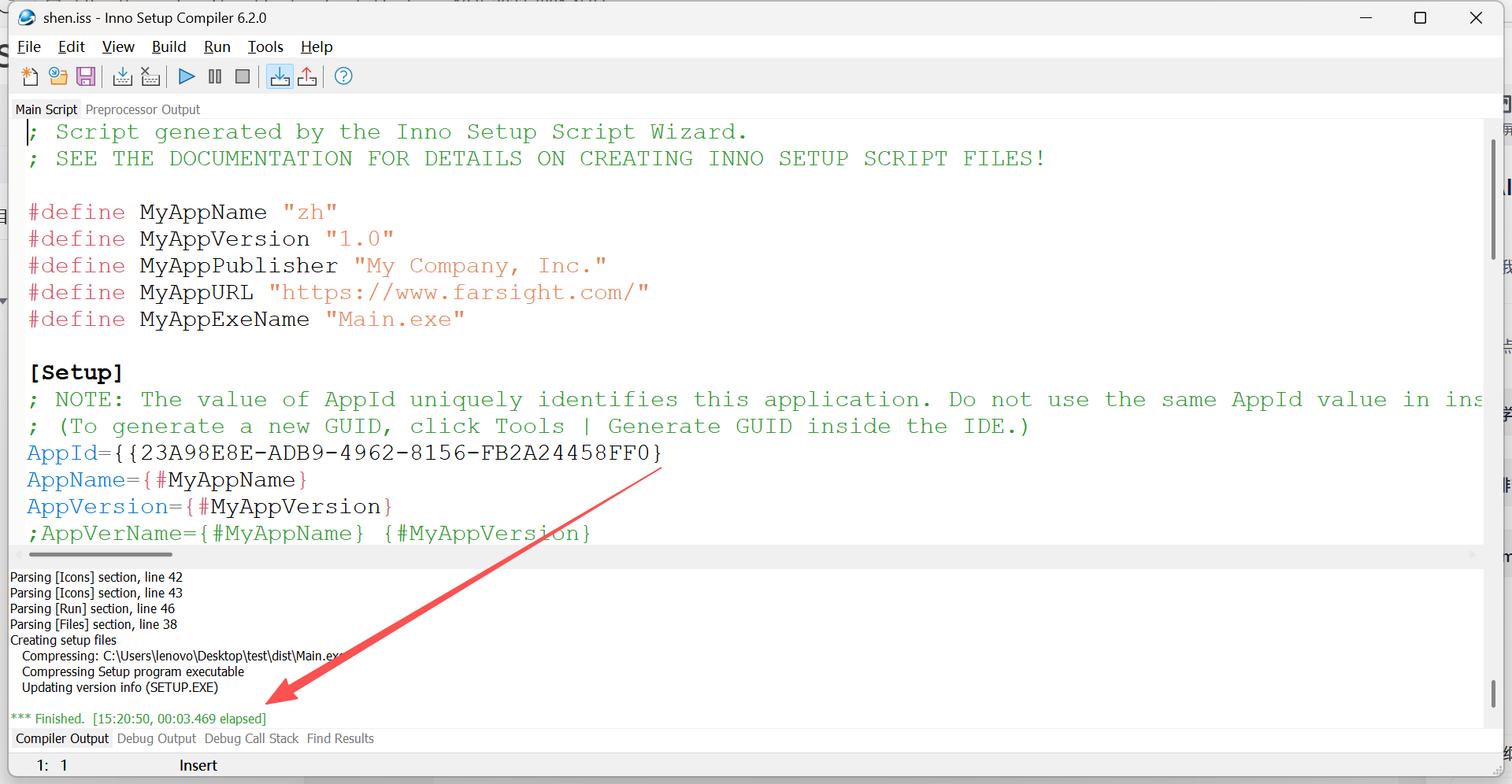Save the script with the floppy icon
Viewport: 1512px width, 784px height.
[86, 76]
